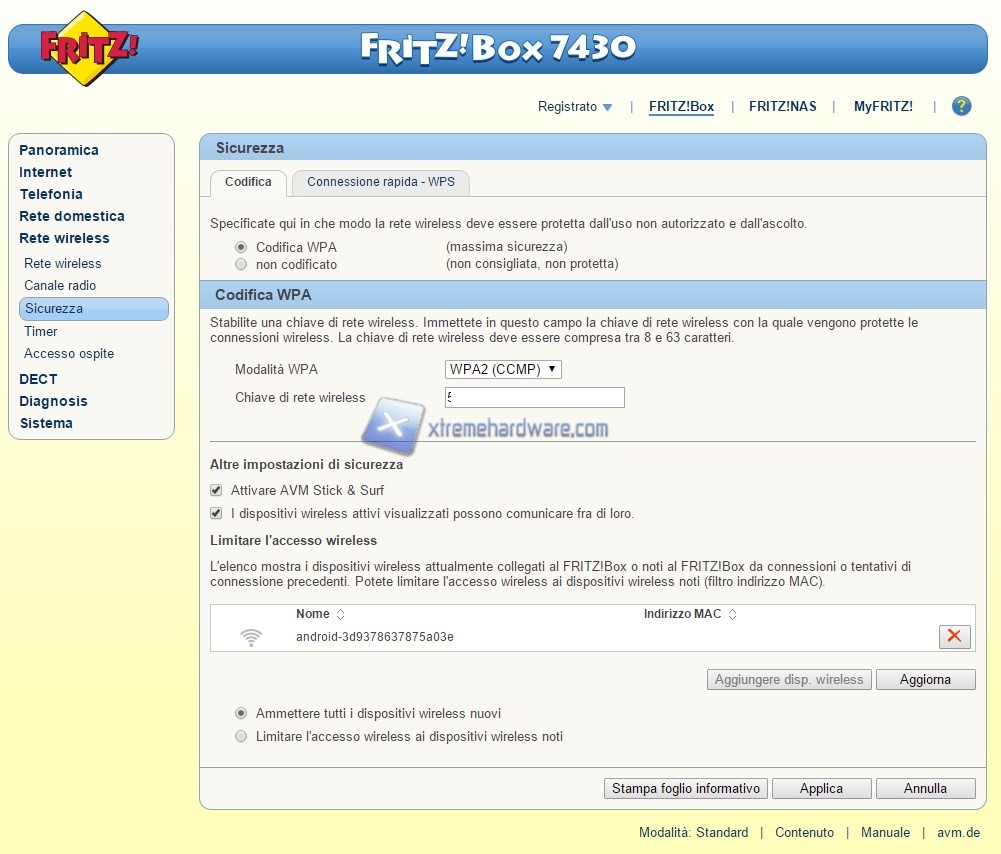The height and width of the screenshot is (854, 1001).
Task: Choose Limitare l'accesso wireless radio option
Action: [241, 737]
